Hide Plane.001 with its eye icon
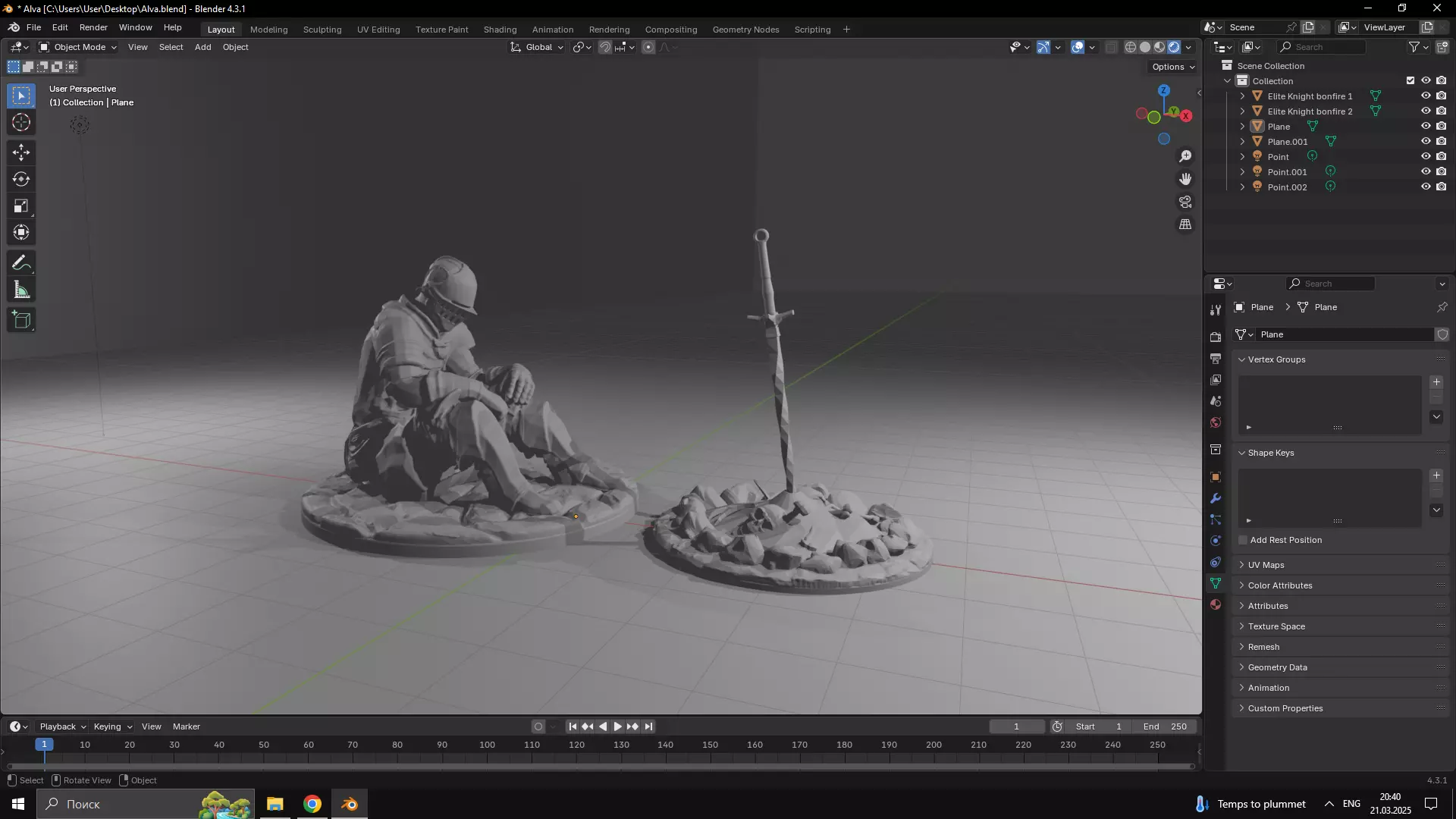The image size is (1456, 819). pyautogui.click(x=1426, y=142)
